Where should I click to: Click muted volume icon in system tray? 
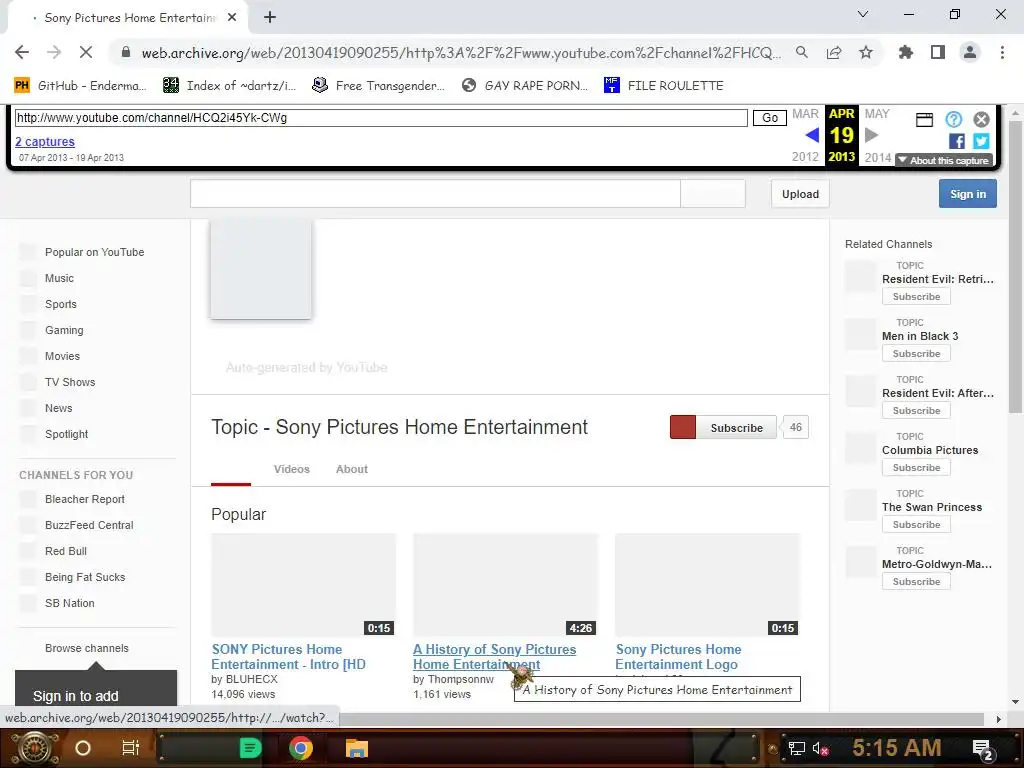coord(820,748)
